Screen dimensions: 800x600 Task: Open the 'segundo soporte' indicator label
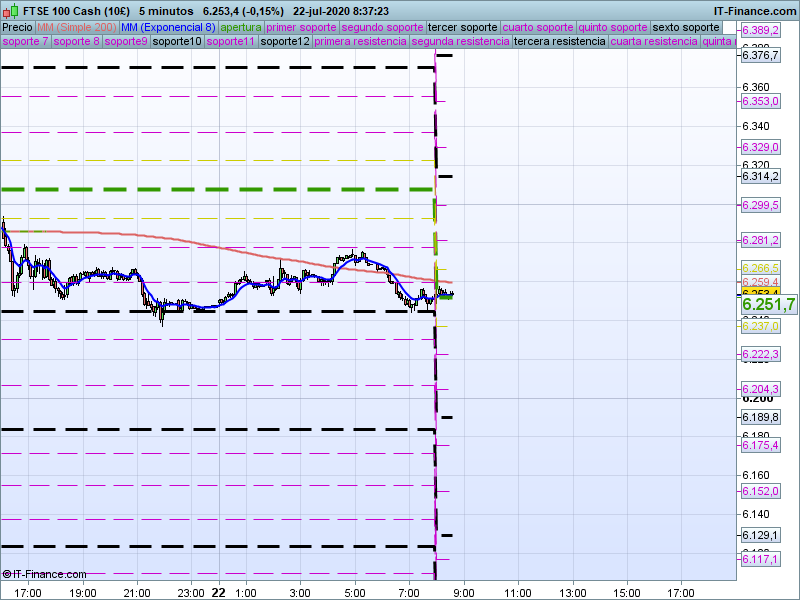click(382, 27)
